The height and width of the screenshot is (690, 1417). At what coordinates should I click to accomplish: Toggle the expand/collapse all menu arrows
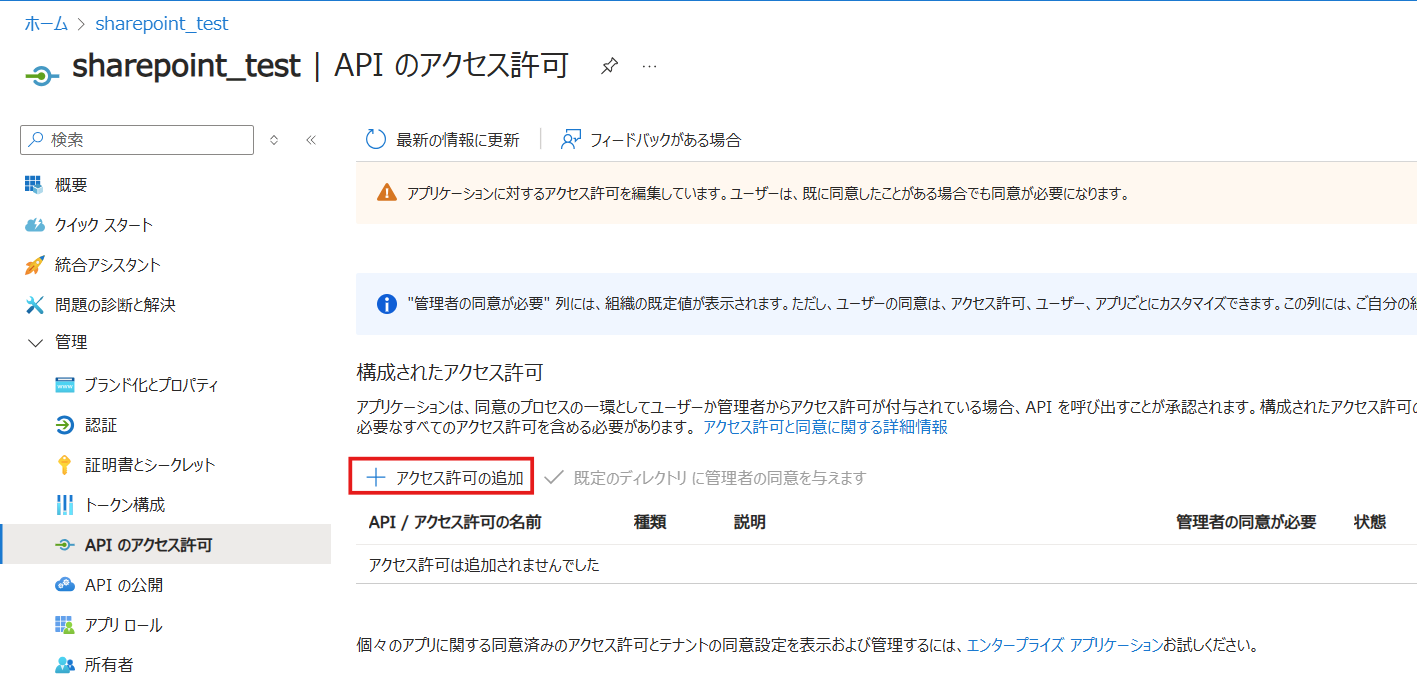pyautogui.click(x=274, y=140)
